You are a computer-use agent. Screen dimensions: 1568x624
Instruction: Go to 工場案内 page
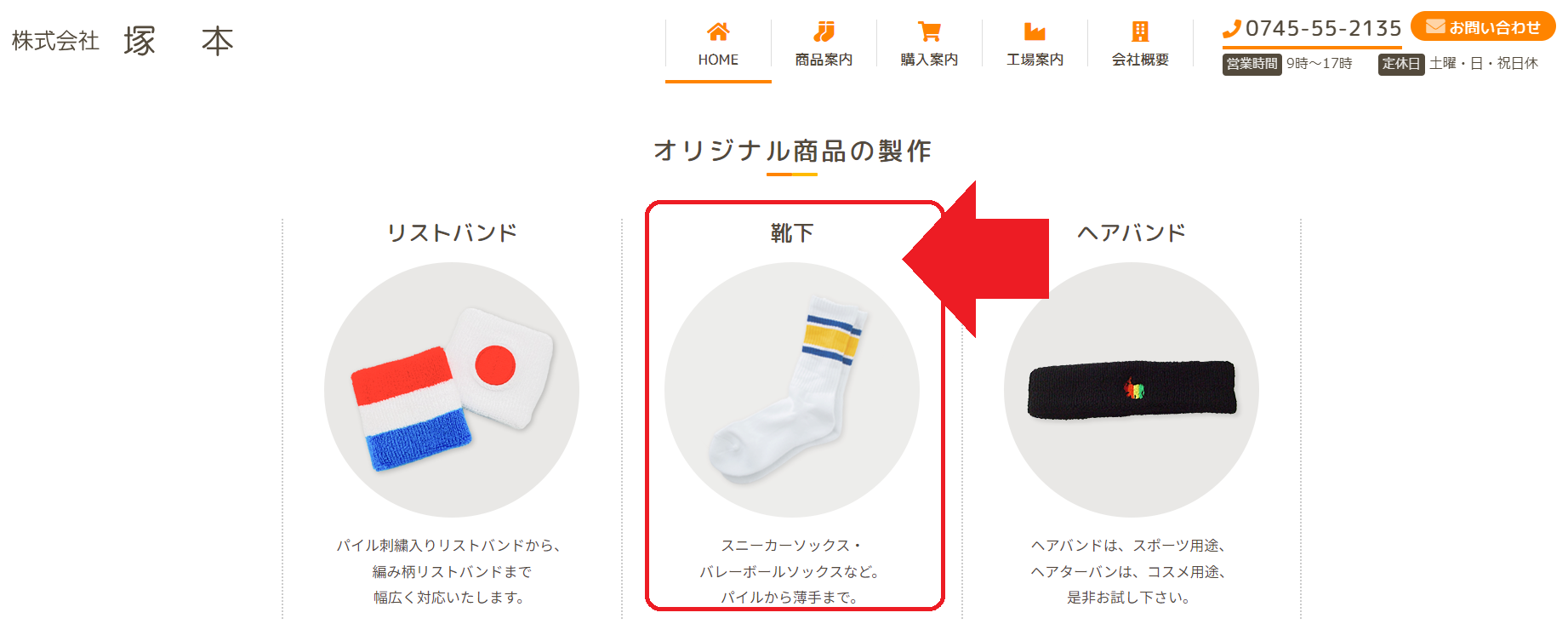click(x=1035, y=60)
